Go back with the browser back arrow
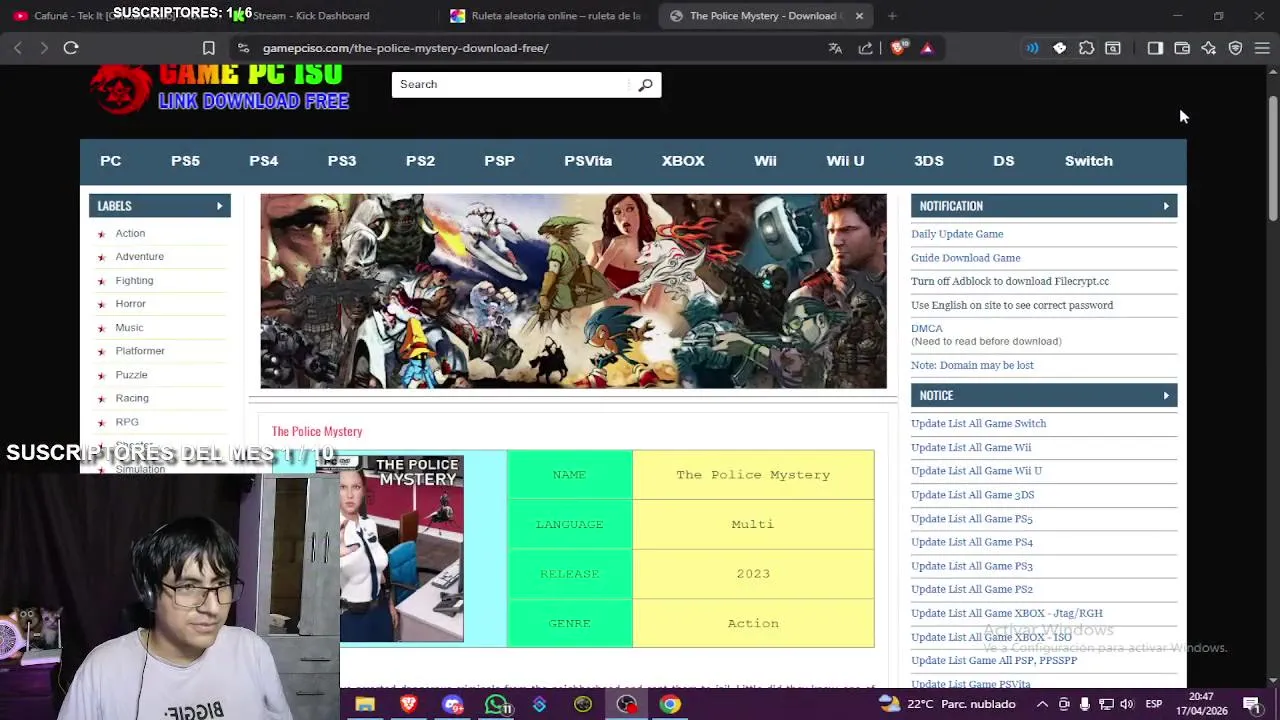Viewport: 1280px width, 720px height. pyautogui.click(x=18, y=48)
